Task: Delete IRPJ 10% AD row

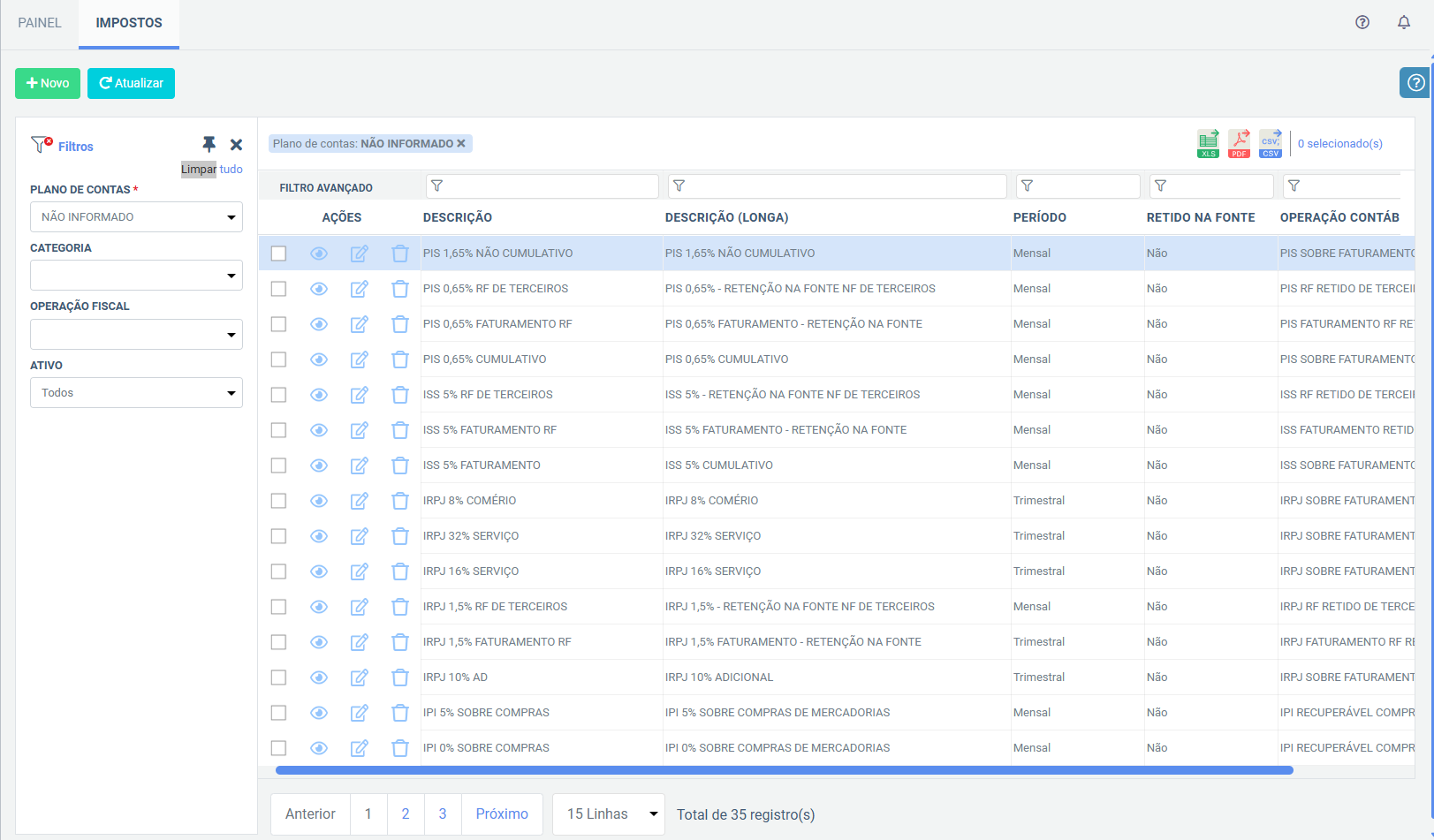Action: 400,677
